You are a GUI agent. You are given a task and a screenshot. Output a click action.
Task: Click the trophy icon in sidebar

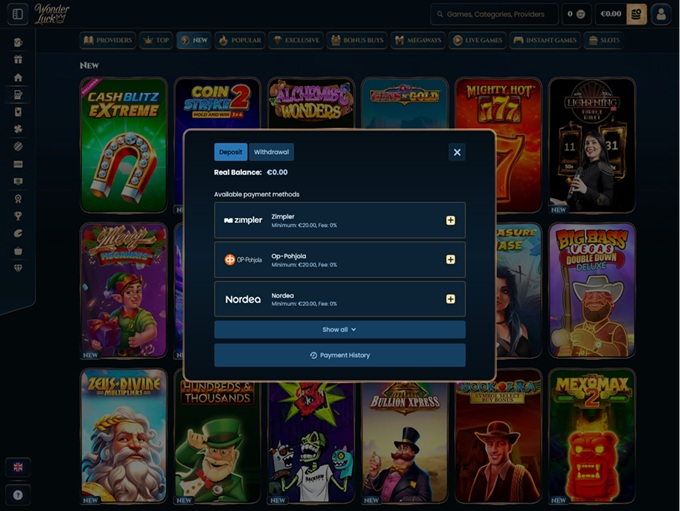click(x=18, y=215)
